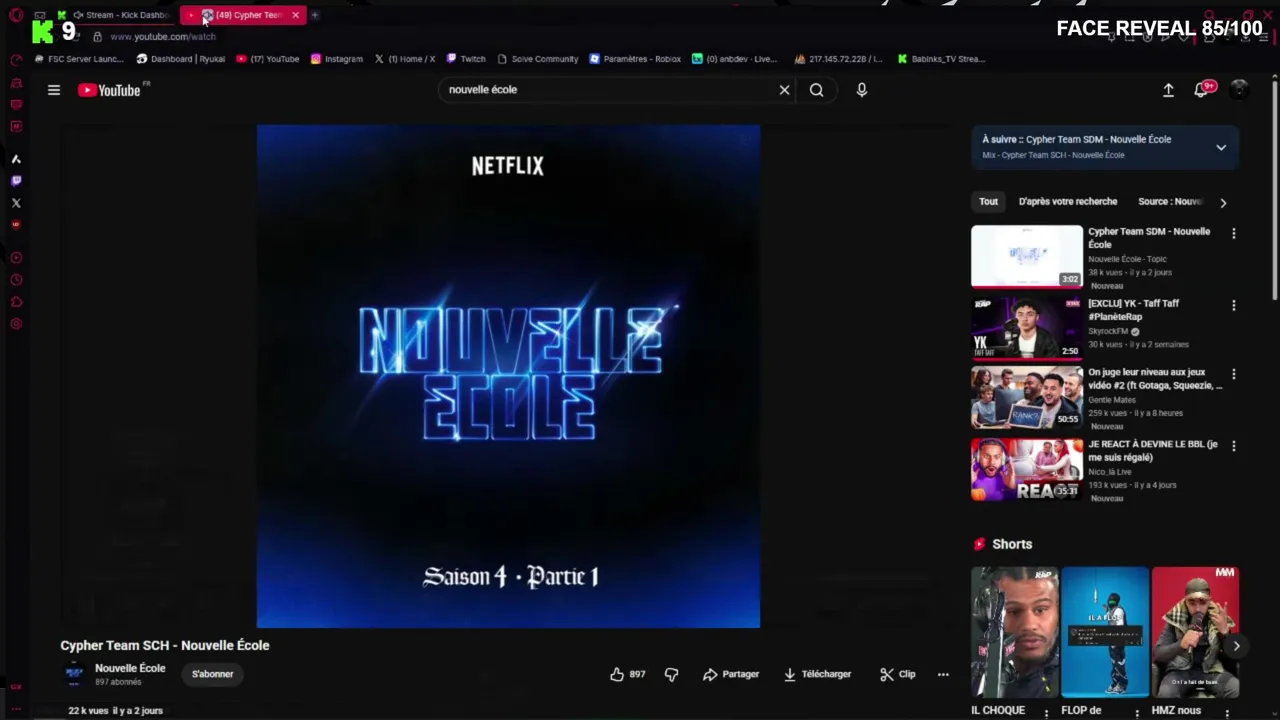Open options for DEVINE LE BBL video
Viewport: 1280px width, 720px height.
pyautogui.click(x=1233, y=446)
